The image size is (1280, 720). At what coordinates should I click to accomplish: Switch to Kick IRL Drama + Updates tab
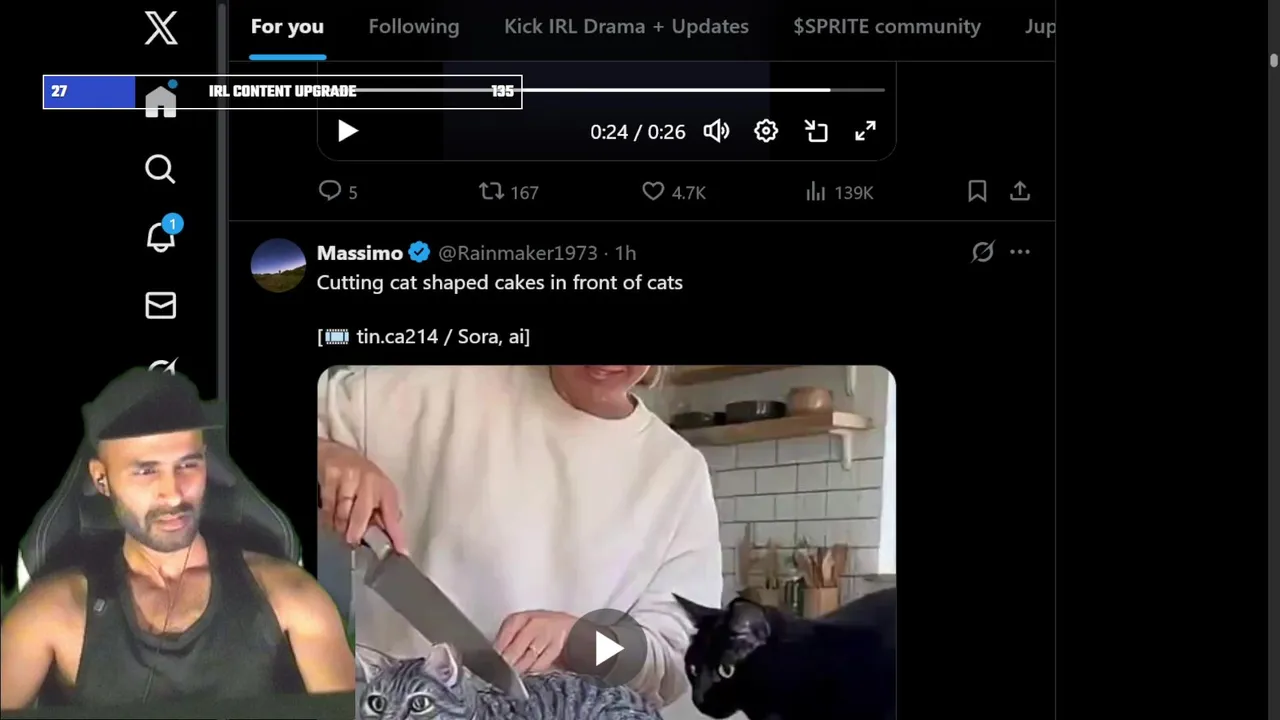coord(626,27)
